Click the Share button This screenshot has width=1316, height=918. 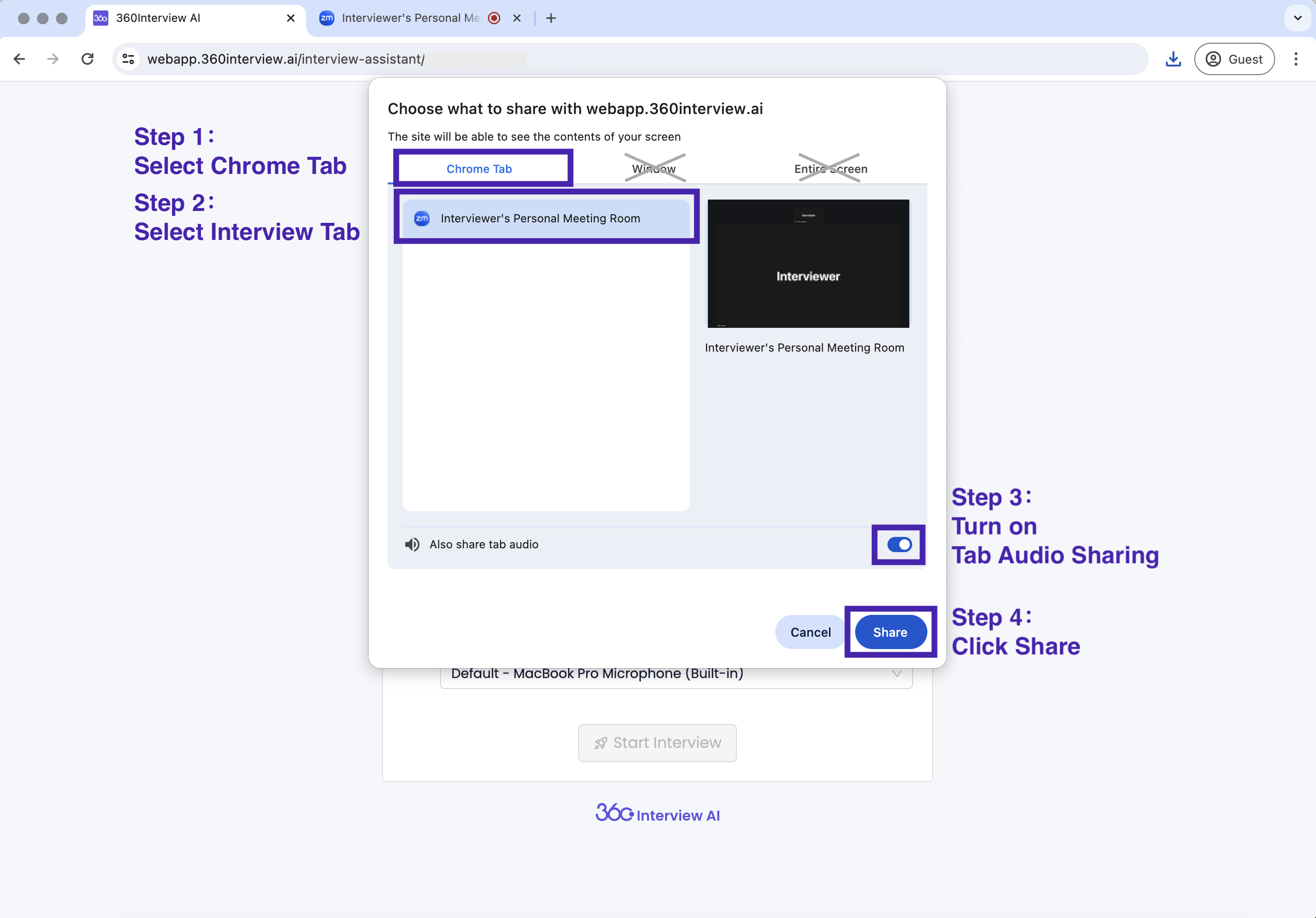890,632
